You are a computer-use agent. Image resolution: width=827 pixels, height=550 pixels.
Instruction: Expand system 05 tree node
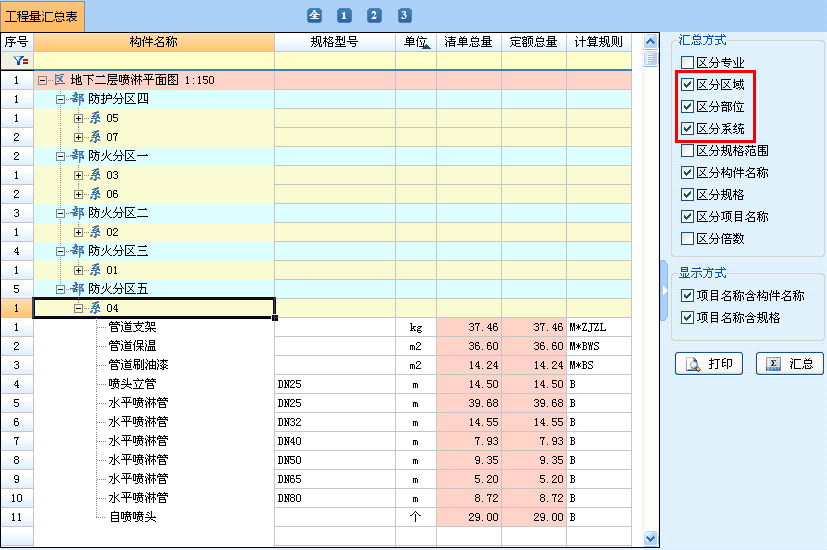click(79, 118)
